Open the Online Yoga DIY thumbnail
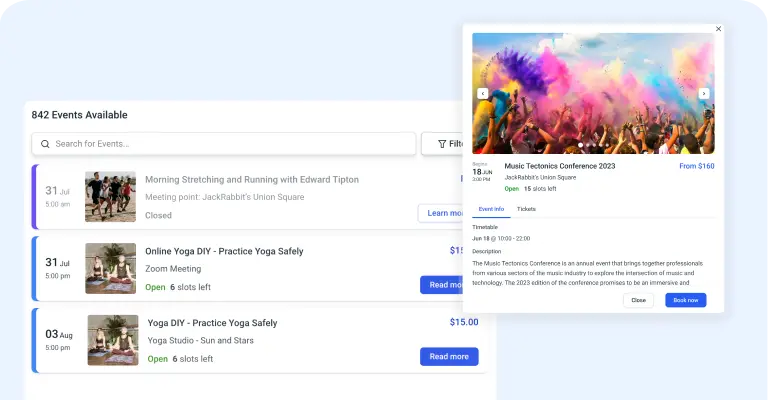This screenshot has width=768, height=400. click(110, 268)
